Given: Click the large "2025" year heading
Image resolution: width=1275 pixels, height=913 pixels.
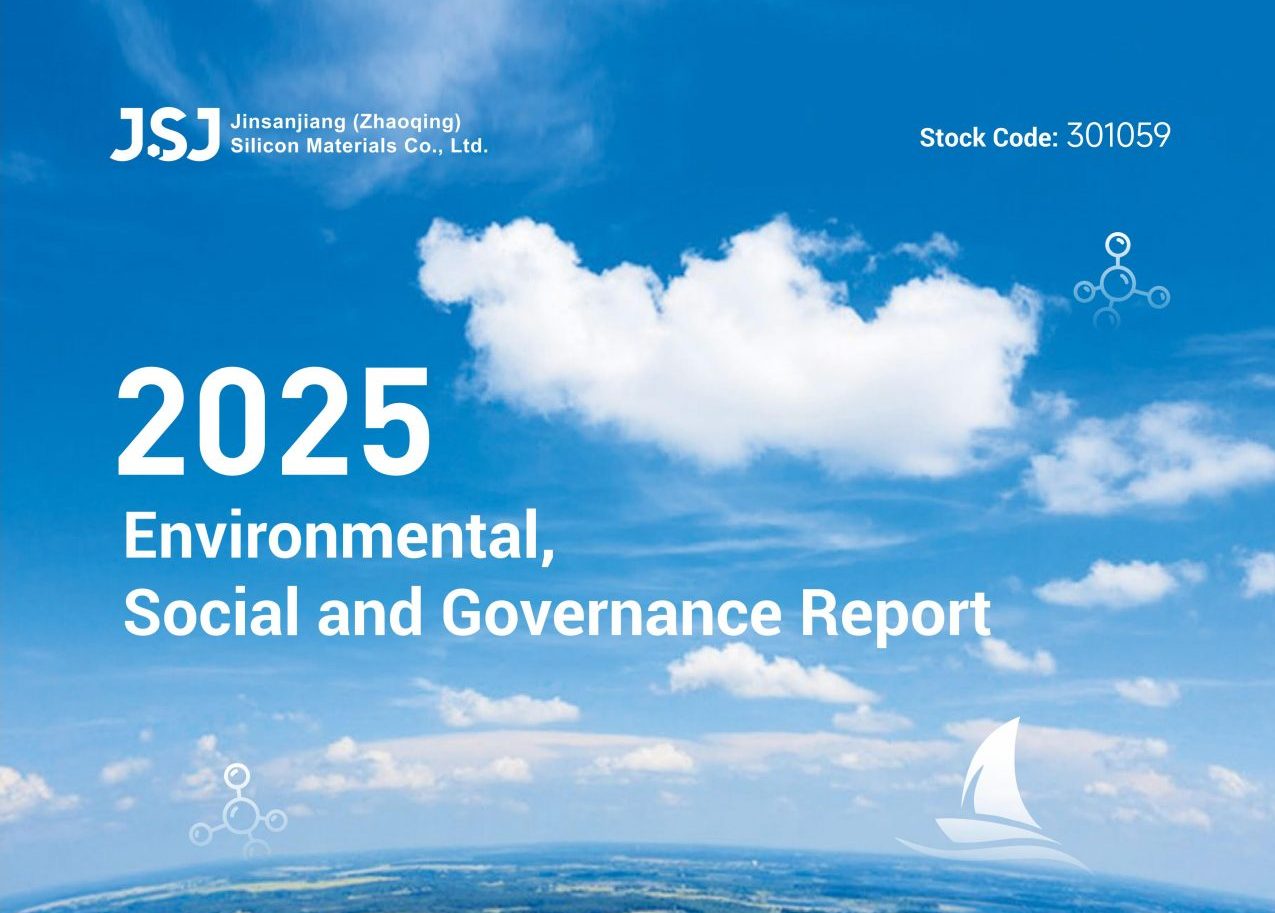Looking at the screenshot, I should tap(274, 424).
